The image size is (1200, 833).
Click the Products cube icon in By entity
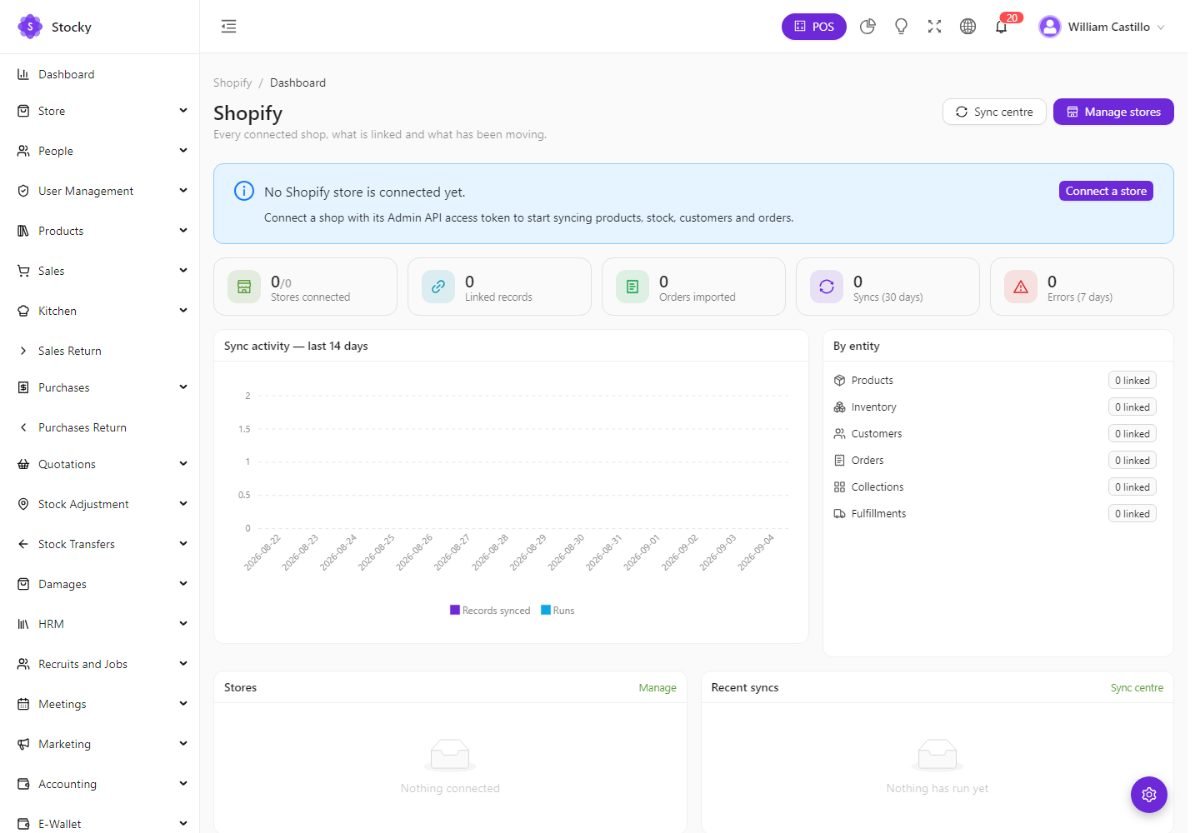[x=839, y=380]
